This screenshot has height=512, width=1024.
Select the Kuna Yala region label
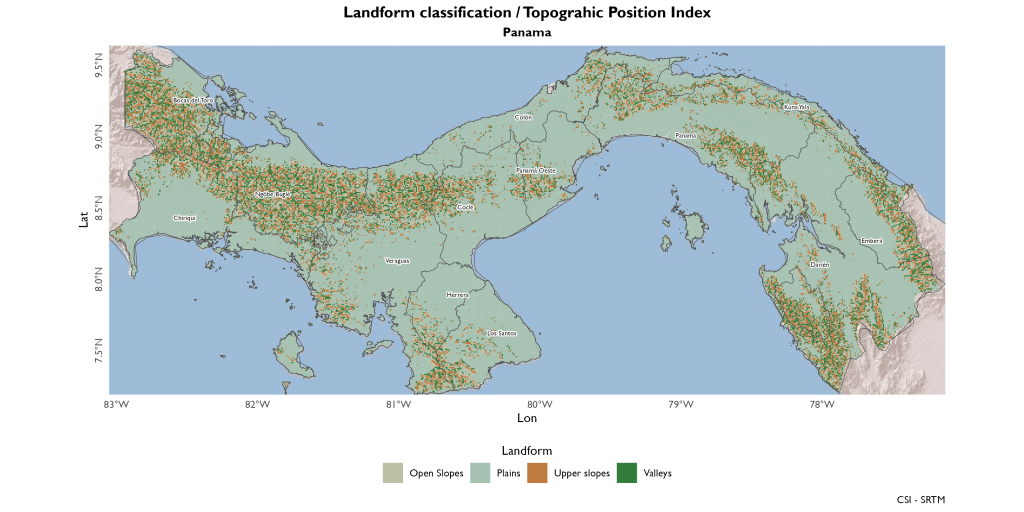tap(797, 106)
